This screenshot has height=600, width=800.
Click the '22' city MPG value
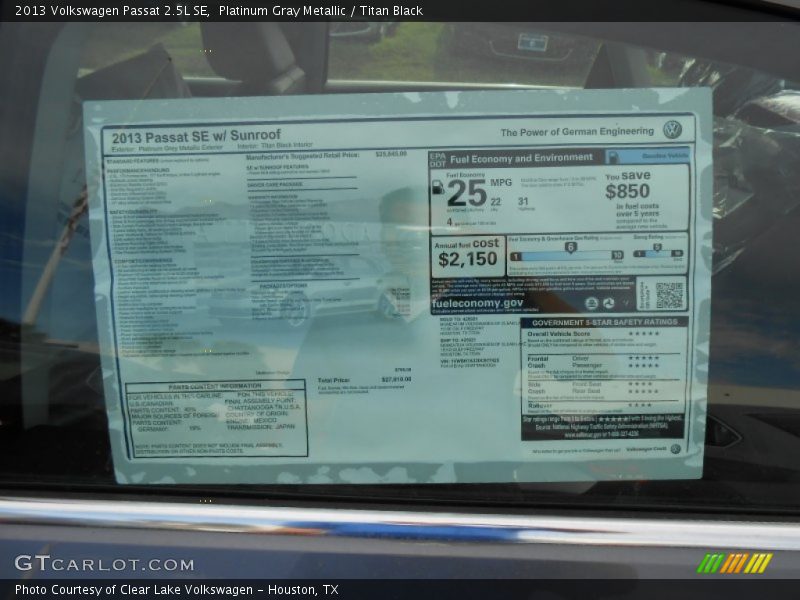click(495, 202)
